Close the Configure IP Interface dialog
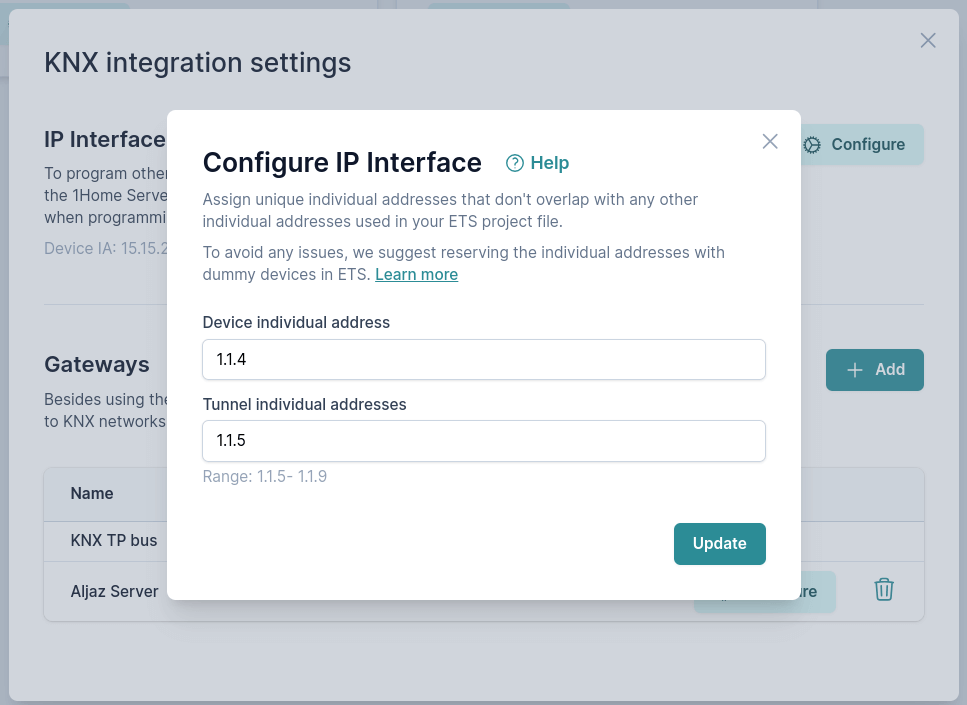The height and width of the screenshot is (705, 967). tap(770, 141)
